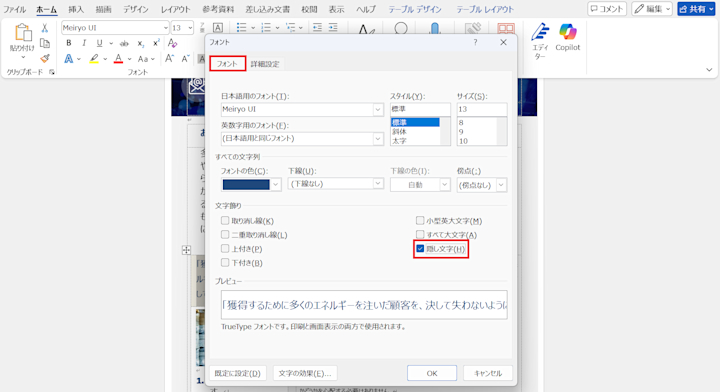Click the サイズ size input field
720x392 pixels.
pos(482,109)
